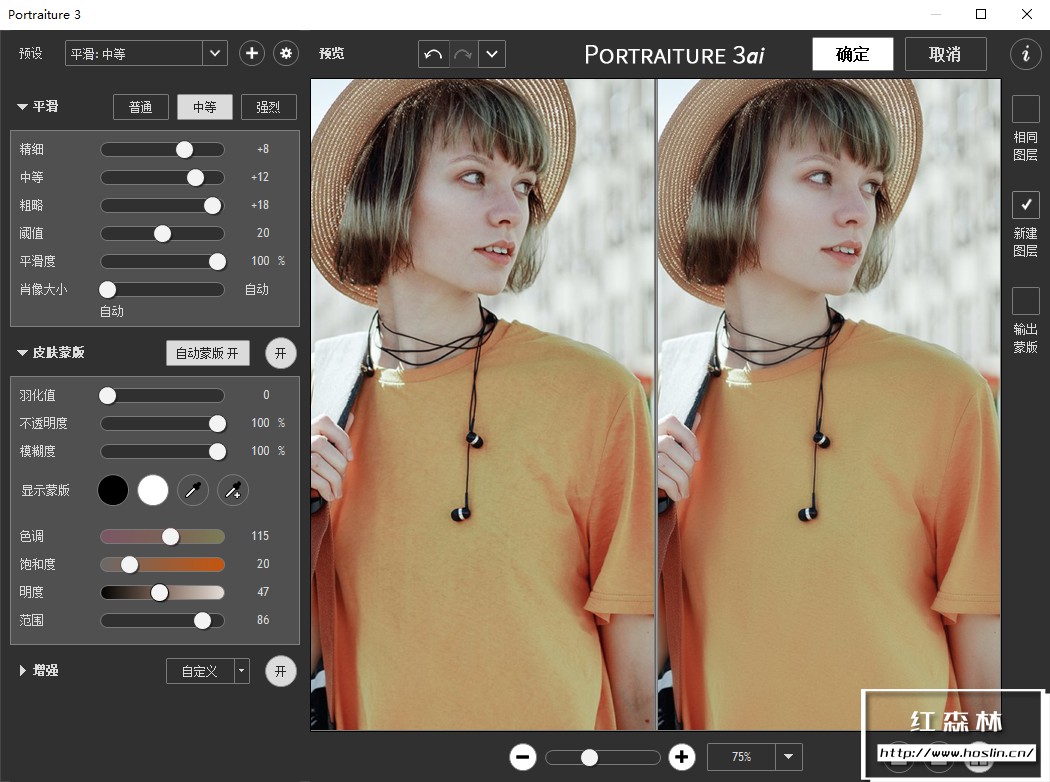The height and width of the screenshot is (782, 1050).
Task: Open the 75% zoom level dropdown
Action: [789, 757]
